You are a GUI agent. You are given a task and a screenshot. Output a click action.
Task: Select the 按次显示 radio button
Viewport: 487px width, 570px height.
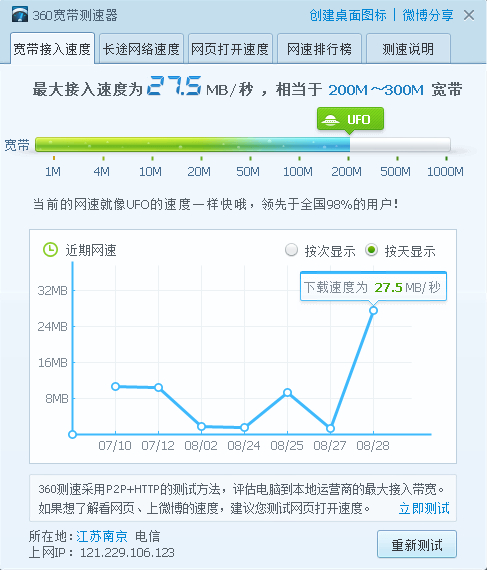point(291,250)
